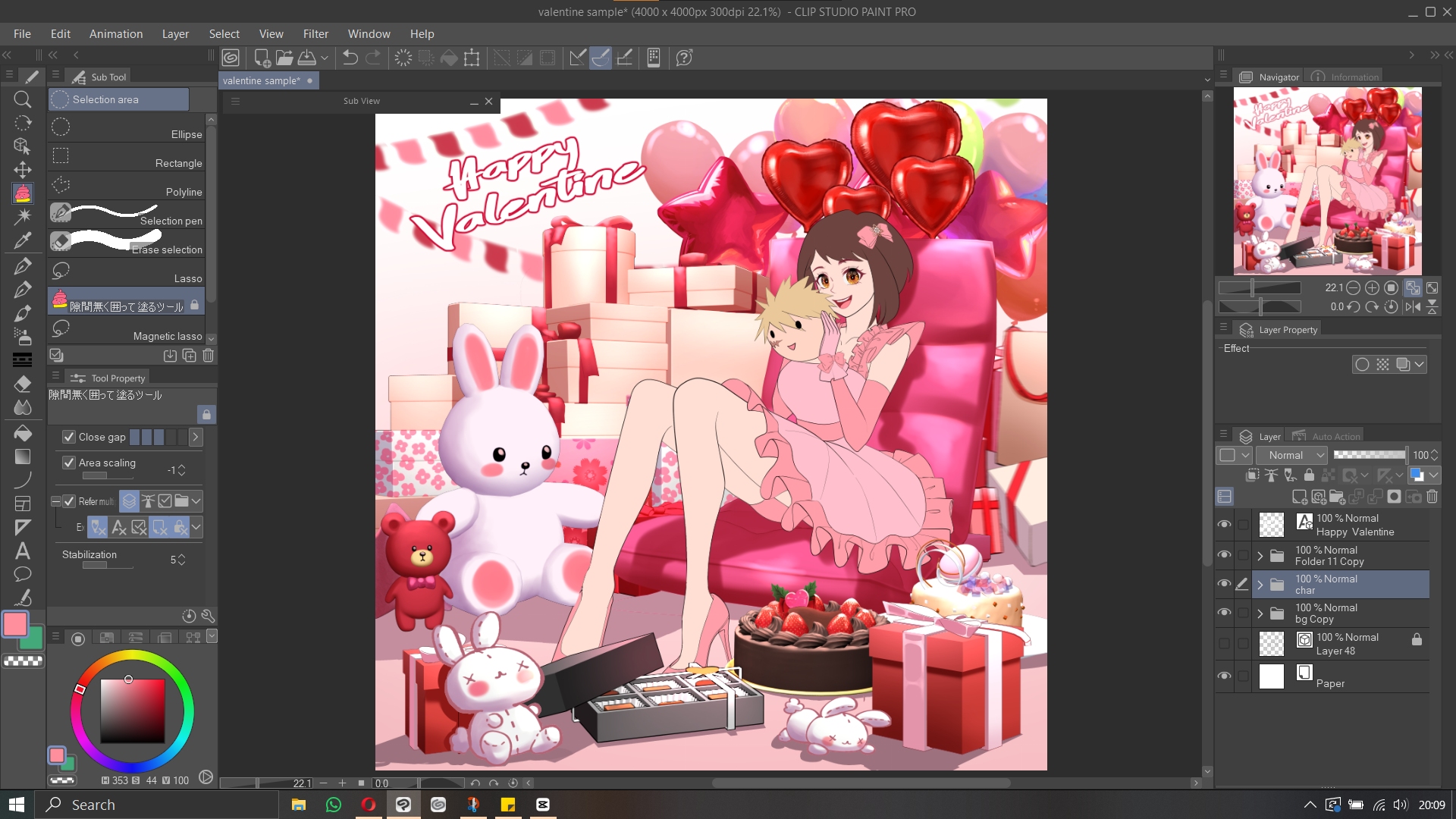Open the Filter menu

315,34
